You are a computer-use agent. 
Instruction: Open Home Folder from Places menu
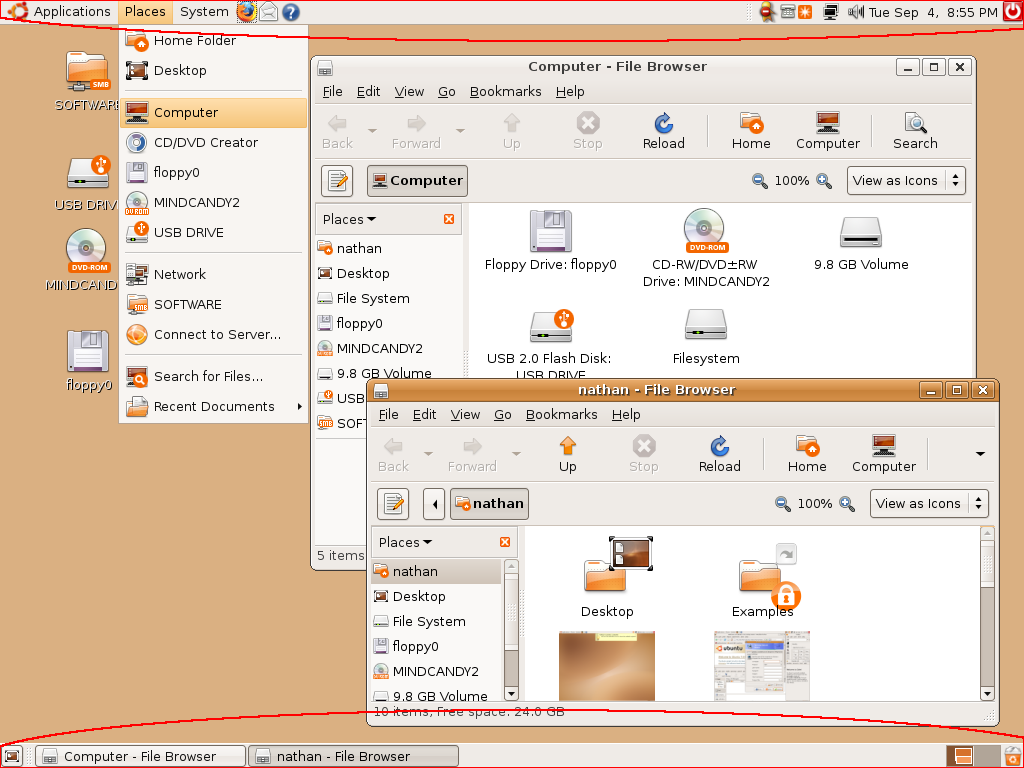pyautogui.click(x=213, y=40)
